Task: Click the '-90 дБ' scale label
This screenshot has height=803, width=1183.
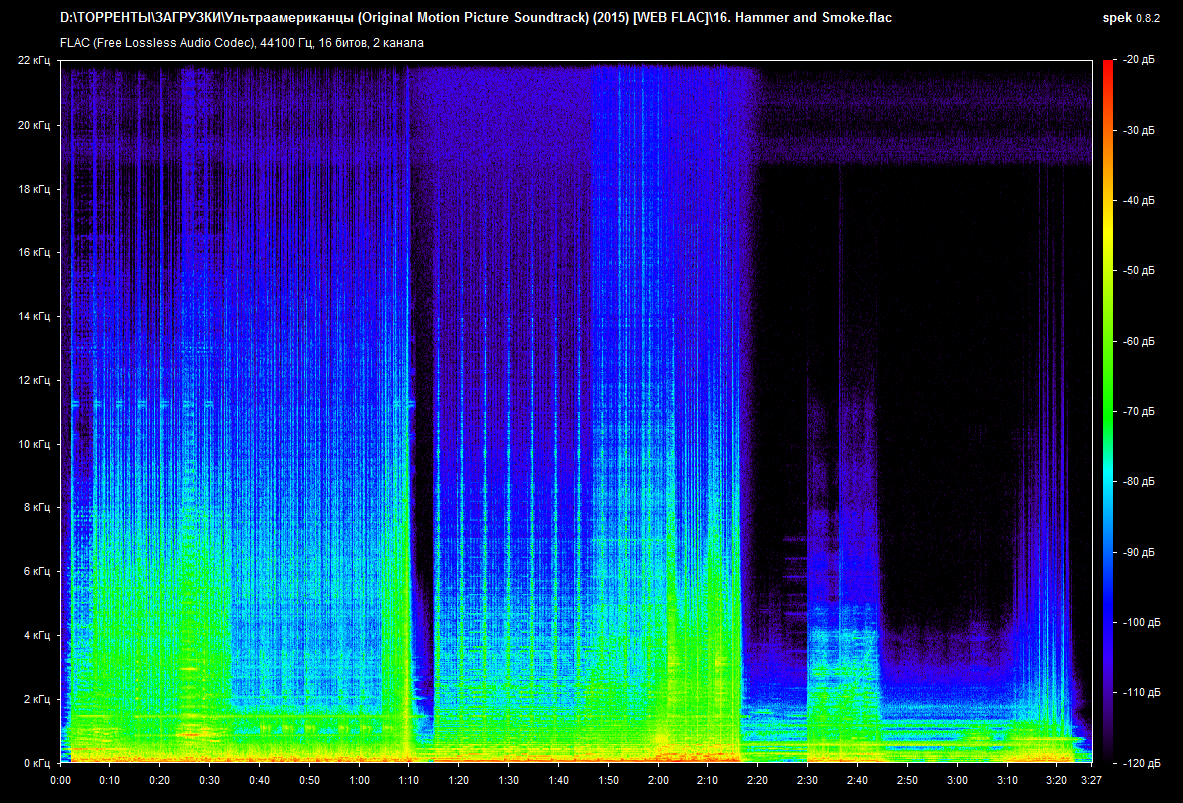Action: (1138, 552)
